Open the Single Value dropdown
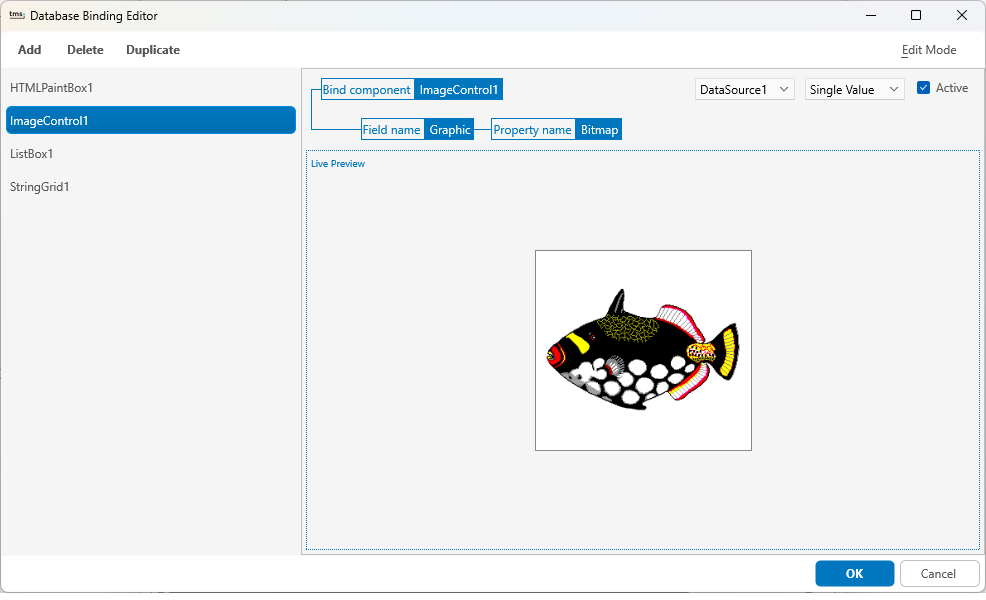986x600 pixels. coord(854,89)
